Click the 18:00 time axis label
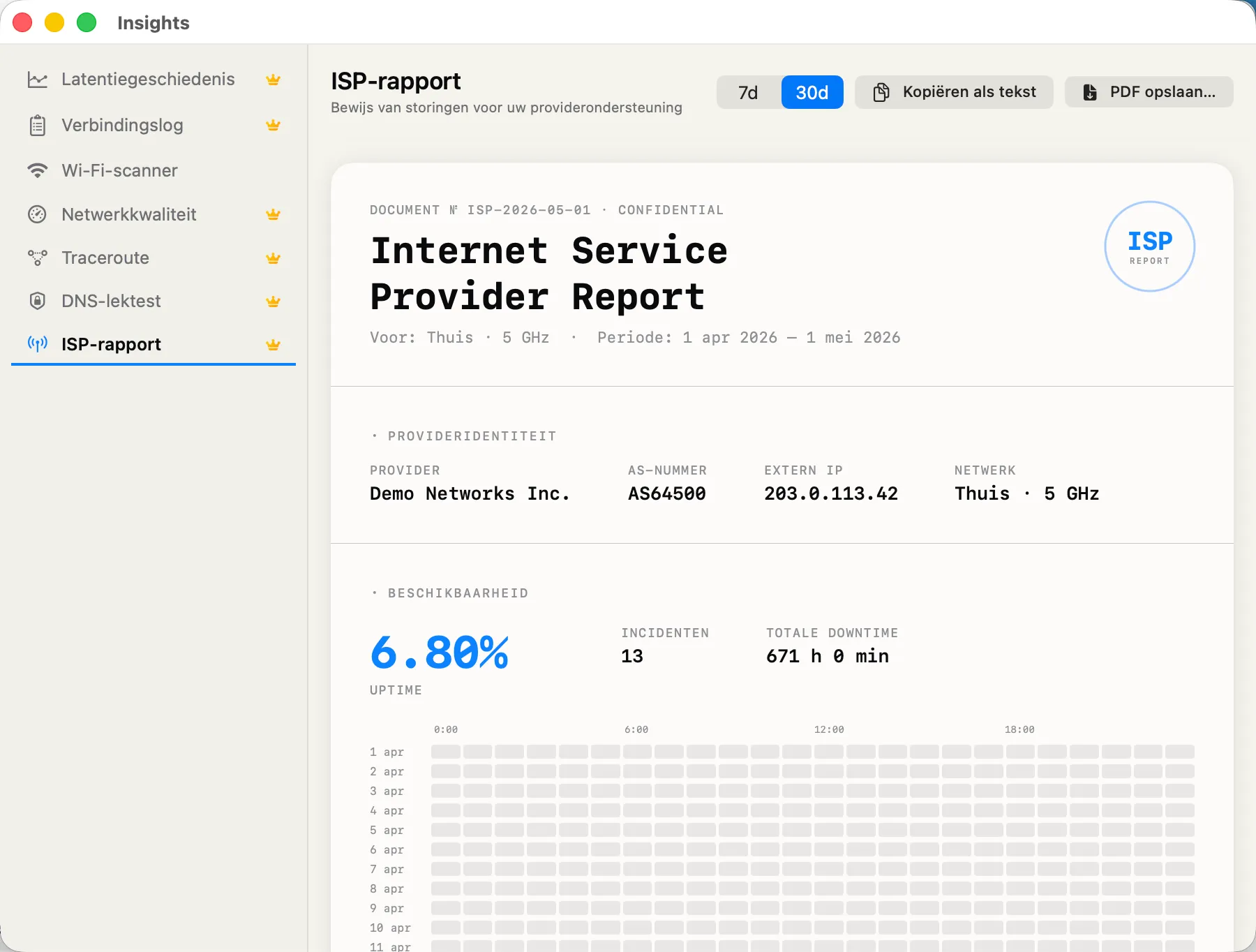 [x=1019, y=729]
